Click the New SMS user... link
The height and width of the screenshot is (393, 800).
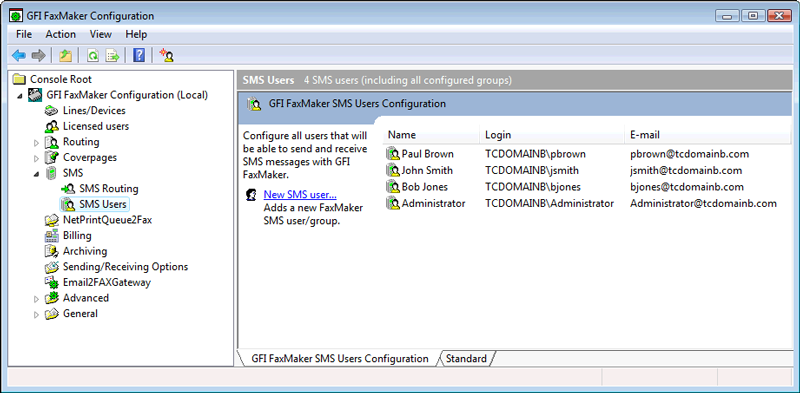point(300,194)
